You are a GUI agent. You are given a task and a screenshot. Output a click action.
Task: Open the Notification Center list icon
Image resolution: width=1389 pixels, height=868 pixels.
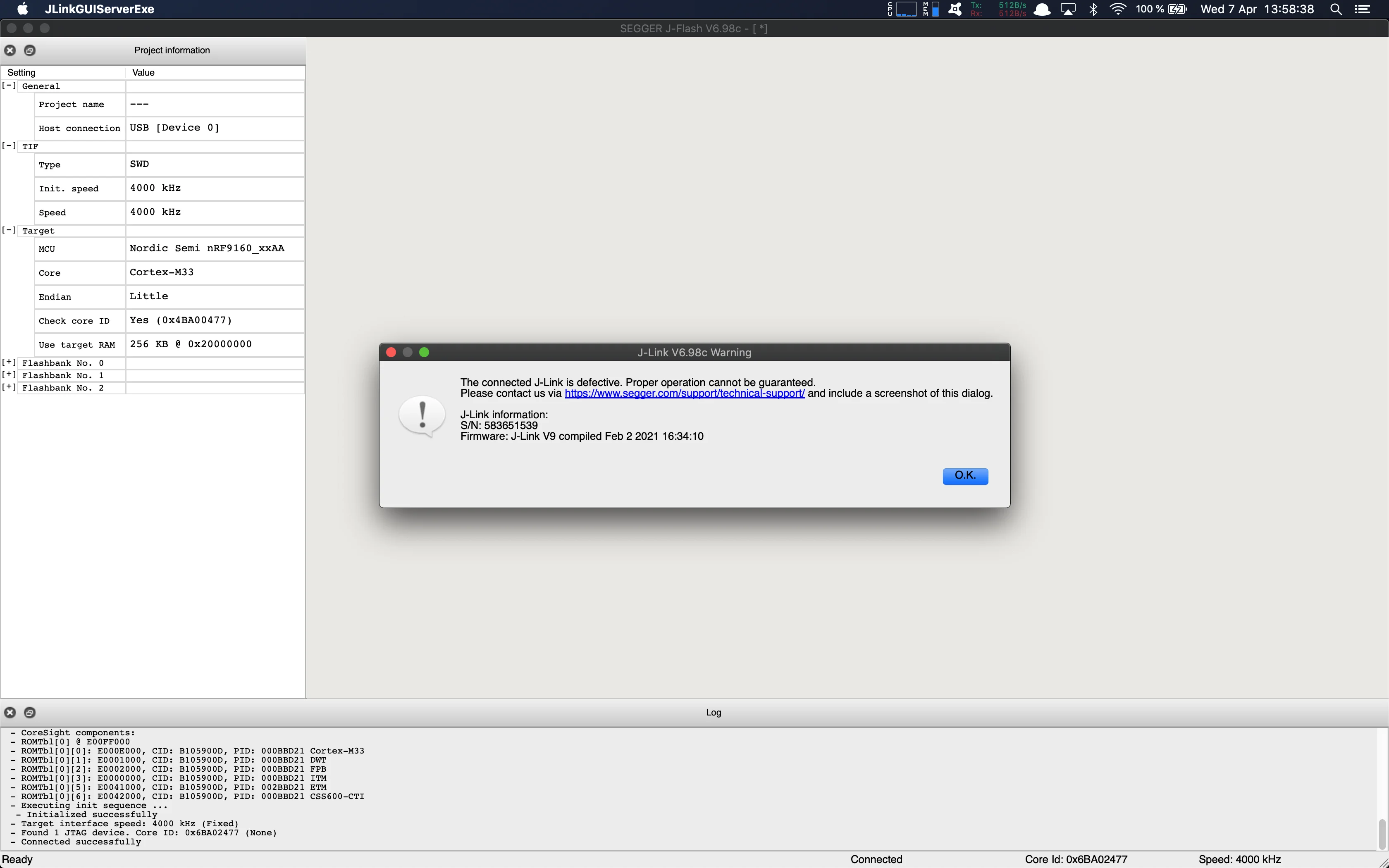pos(1363,9)
